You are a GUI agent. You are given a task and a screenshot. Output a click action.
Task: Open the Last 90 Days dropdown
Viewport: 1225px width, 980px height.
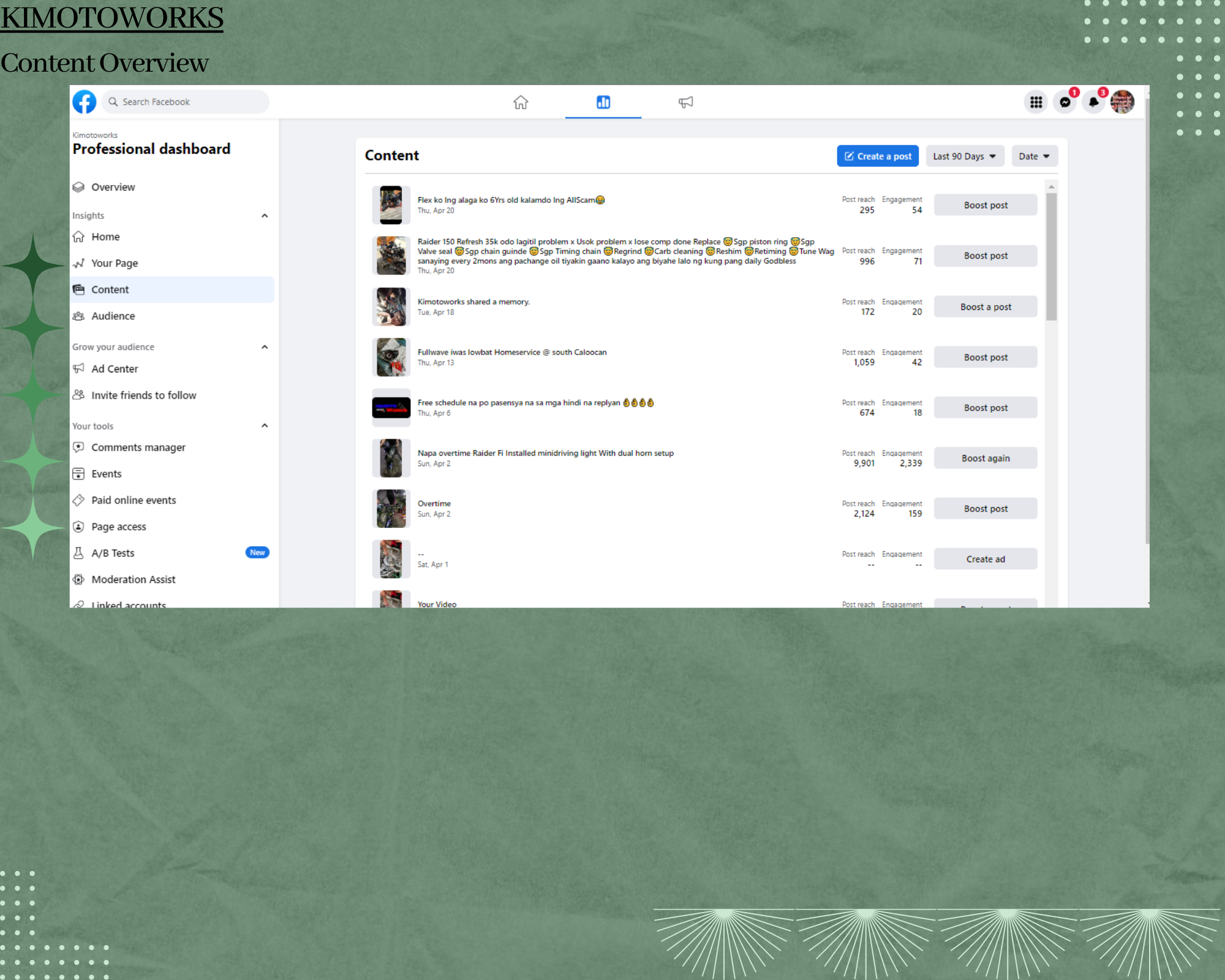pos(965,156)
